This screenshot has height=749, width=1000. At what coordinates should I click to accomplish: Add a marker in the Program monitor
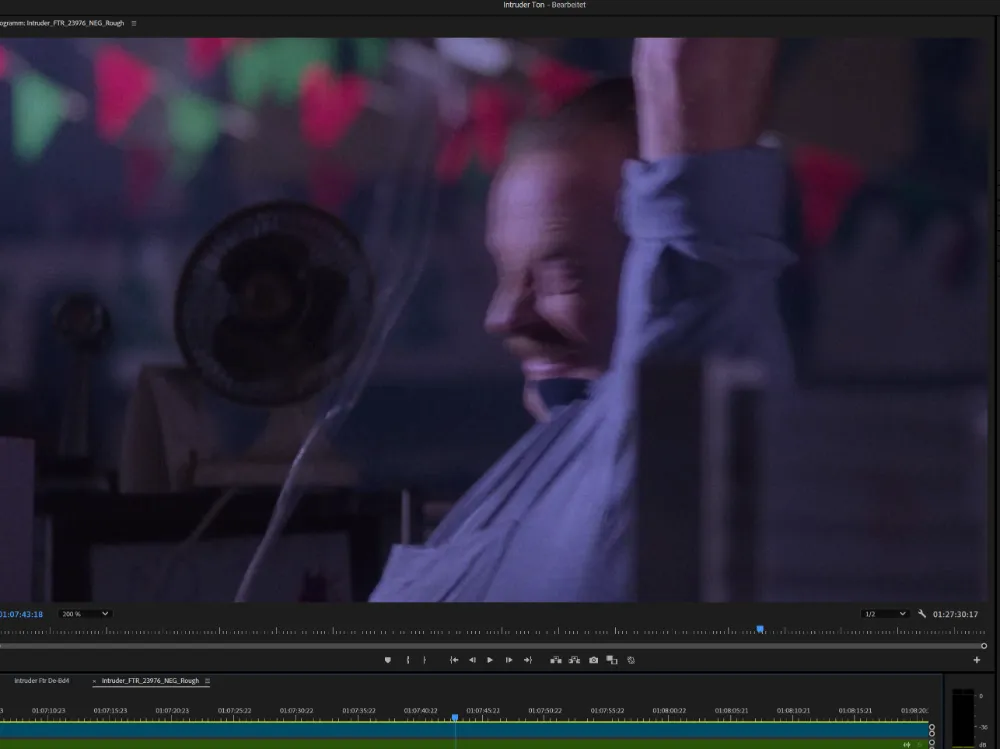pyautogui.click(x=388, y=660)
